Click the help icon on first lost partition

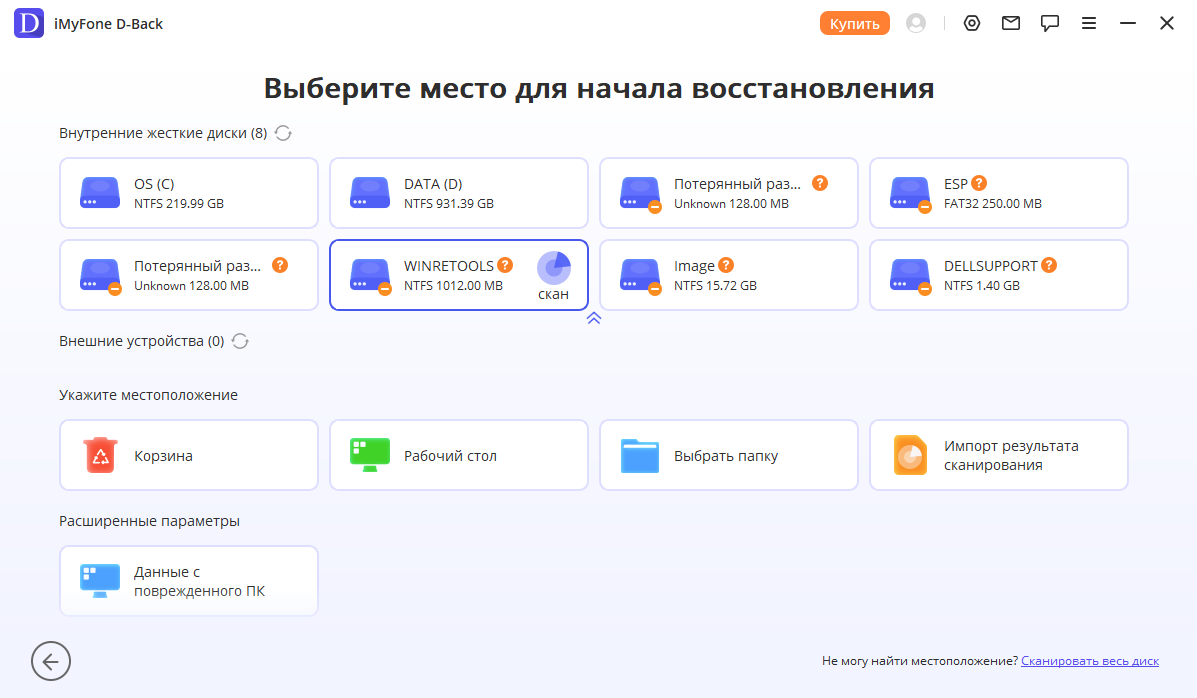tap(820, 183)
